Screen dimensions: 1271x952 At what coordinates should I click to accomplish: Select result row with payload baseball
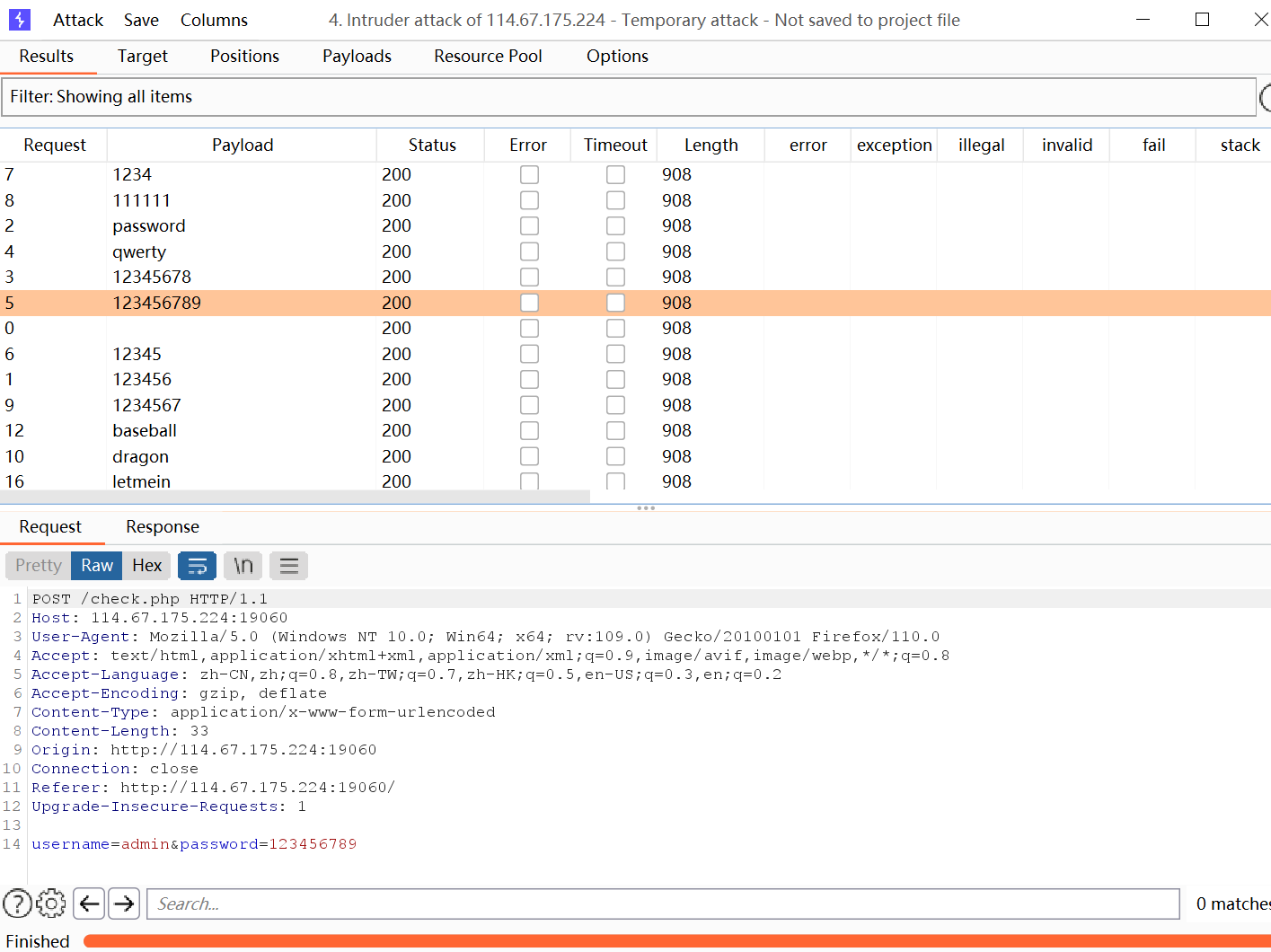(x=635, y=430)
